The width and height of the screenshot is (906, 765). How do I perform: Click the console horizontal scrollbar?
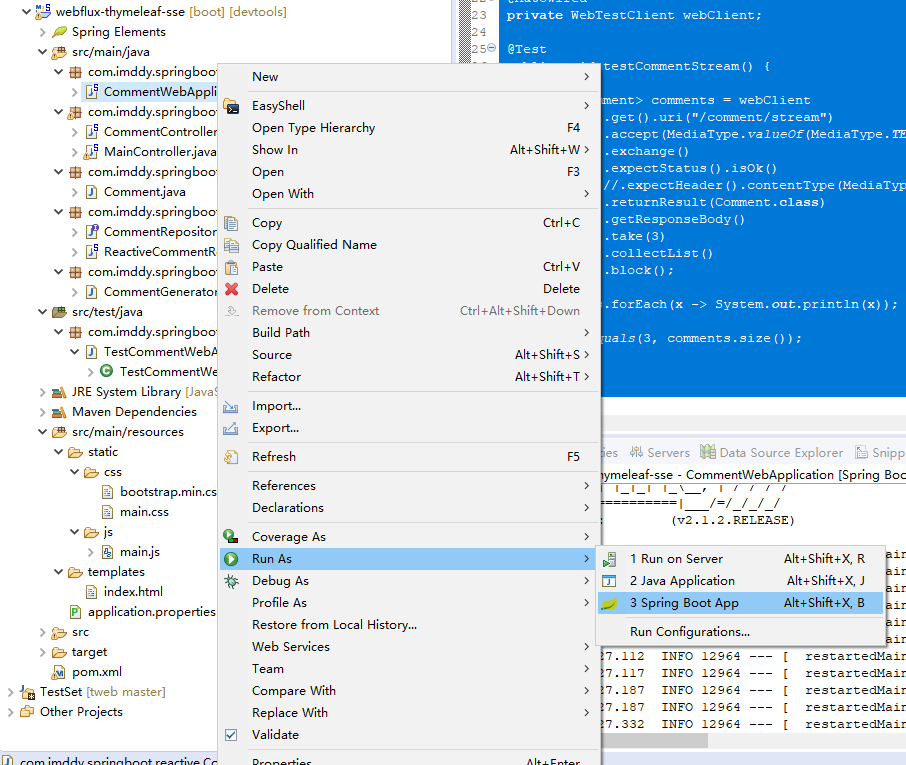[x=654, y=740]
